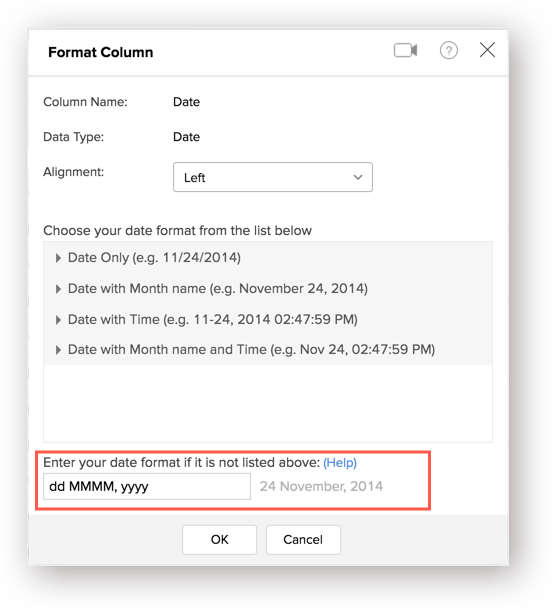
Task: Open the video tutorial camera icon
Action: (406, 50)
